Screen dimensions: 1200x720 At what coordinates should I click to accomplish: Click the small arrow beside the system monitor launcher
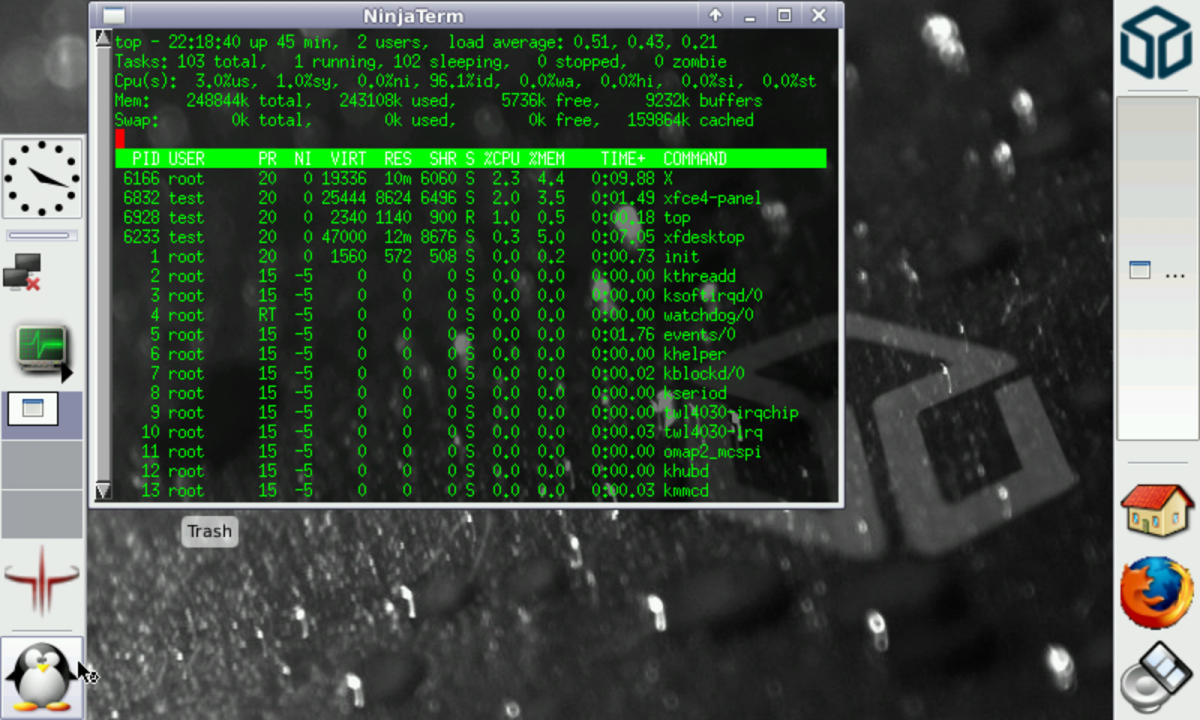tap(67, 373)
